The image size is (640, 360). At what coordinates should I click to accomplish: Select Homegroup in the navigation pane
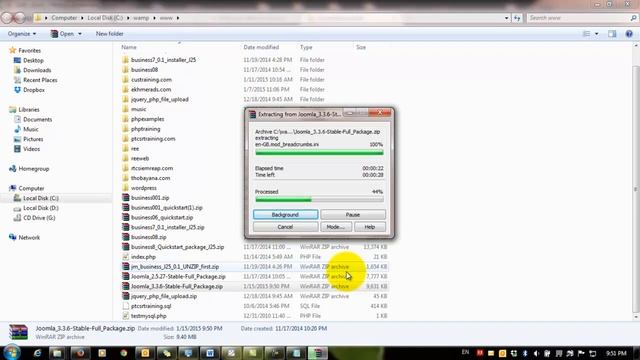[33, 169]
